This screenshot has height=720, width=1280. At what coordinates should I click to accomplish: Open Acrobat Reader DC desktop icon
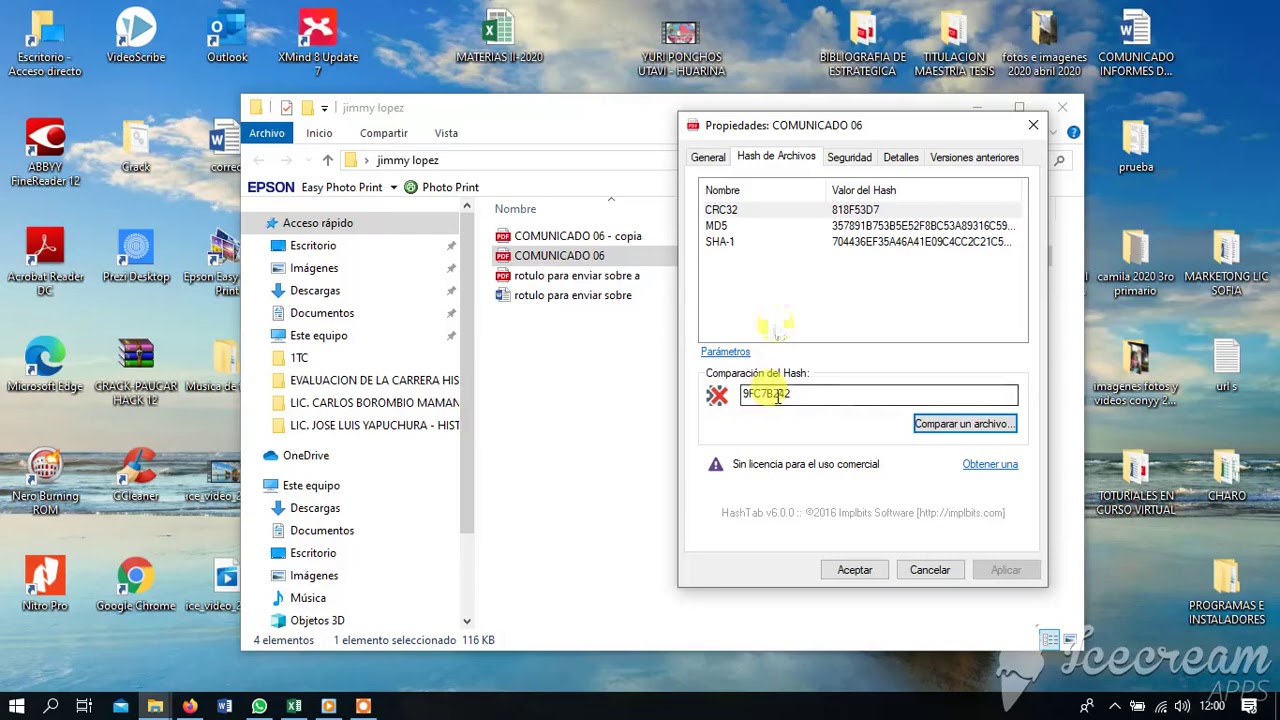pyautogui.click(x=45, y=262)
